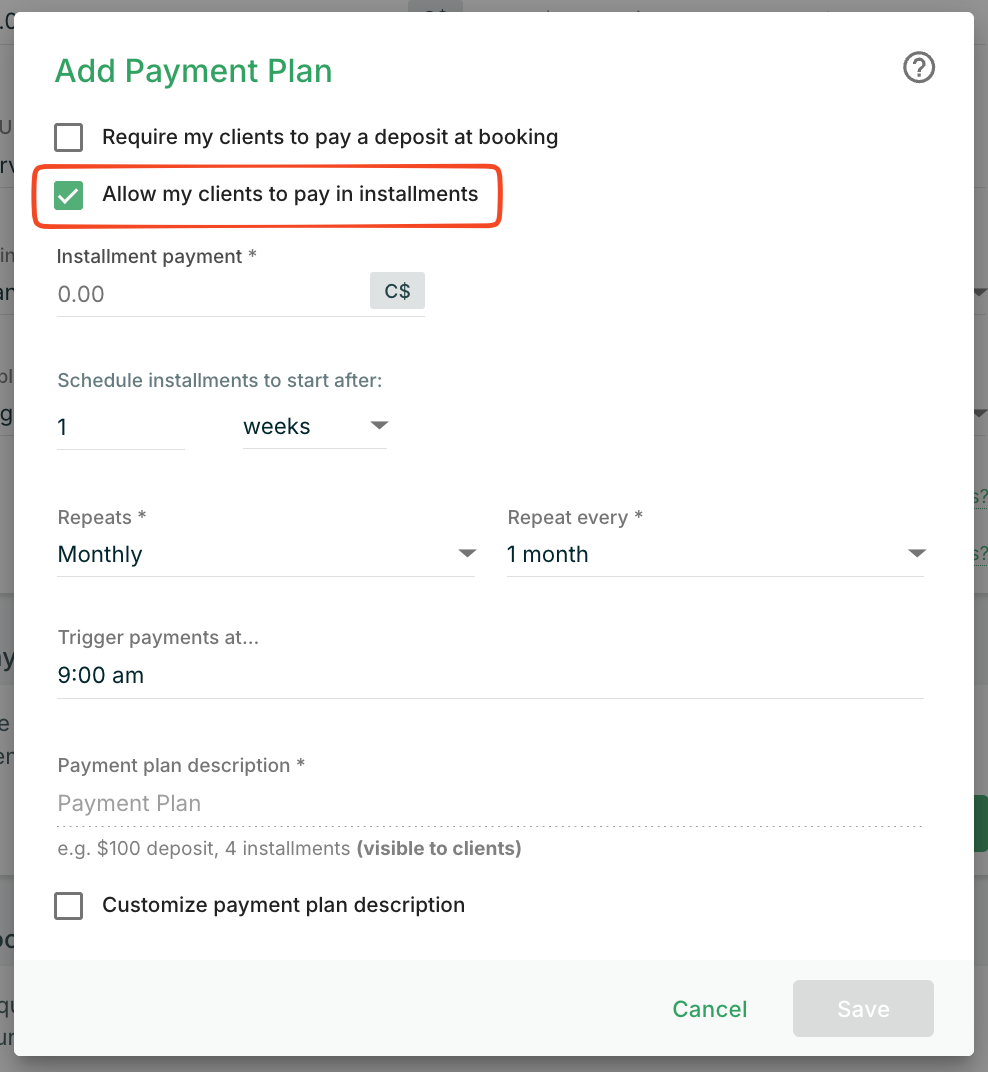Tick the Customize payment plan description checkbox

coord(69,906)
